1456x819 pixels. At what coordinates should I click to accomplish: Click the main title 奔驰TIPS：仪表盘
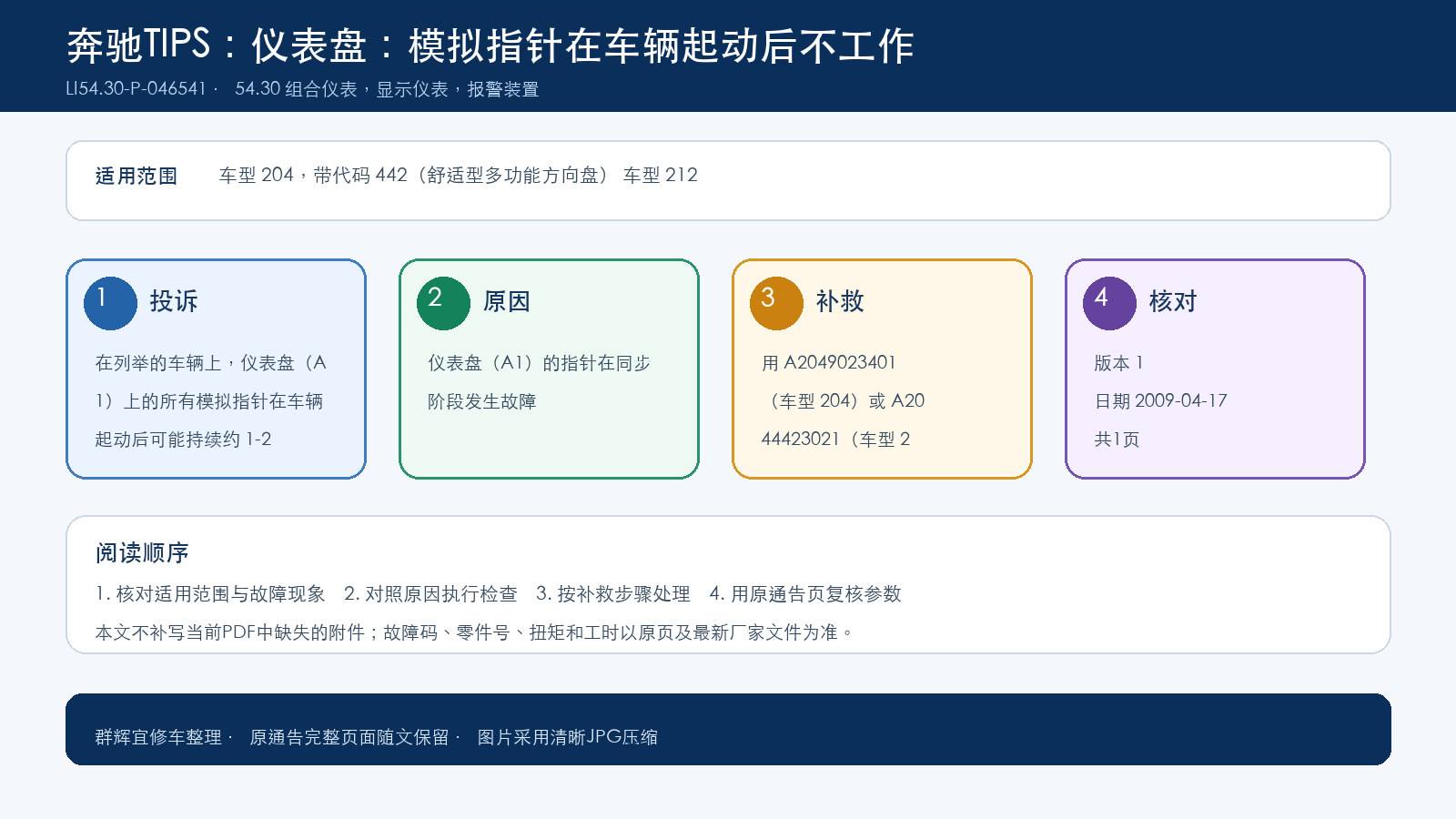tap(217, 45)
